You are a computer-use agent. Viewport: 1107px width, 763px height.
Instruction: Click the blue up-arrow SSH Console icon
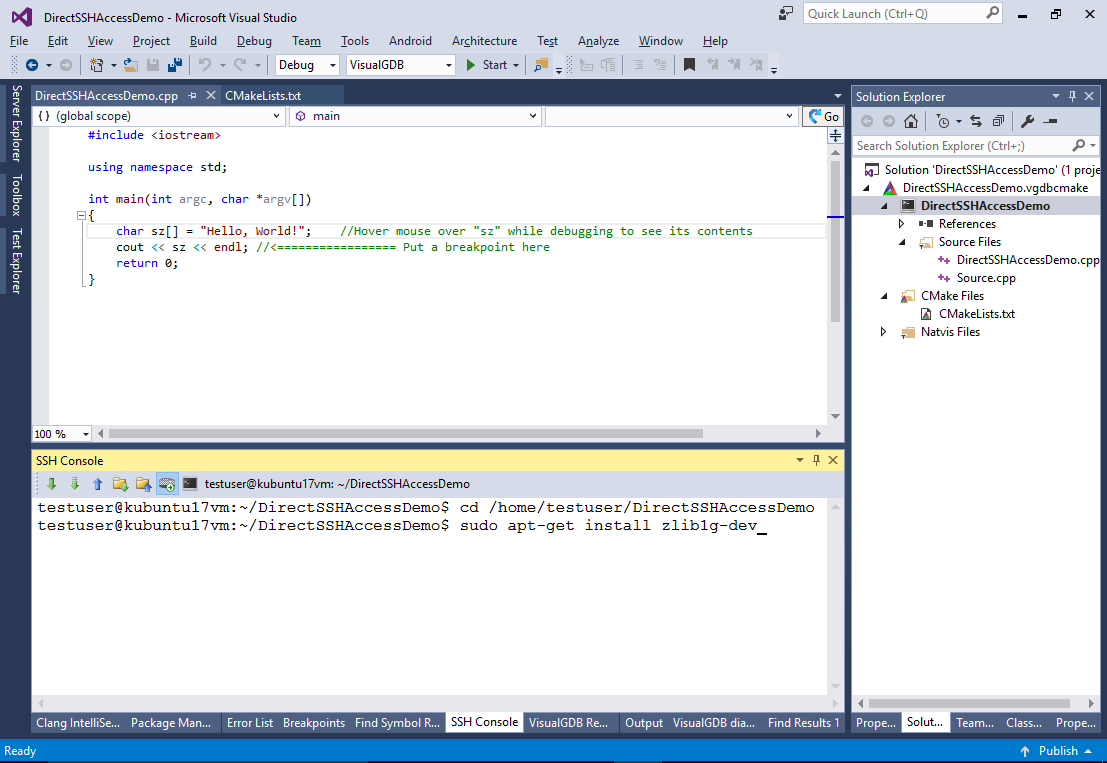pos(97,483)
